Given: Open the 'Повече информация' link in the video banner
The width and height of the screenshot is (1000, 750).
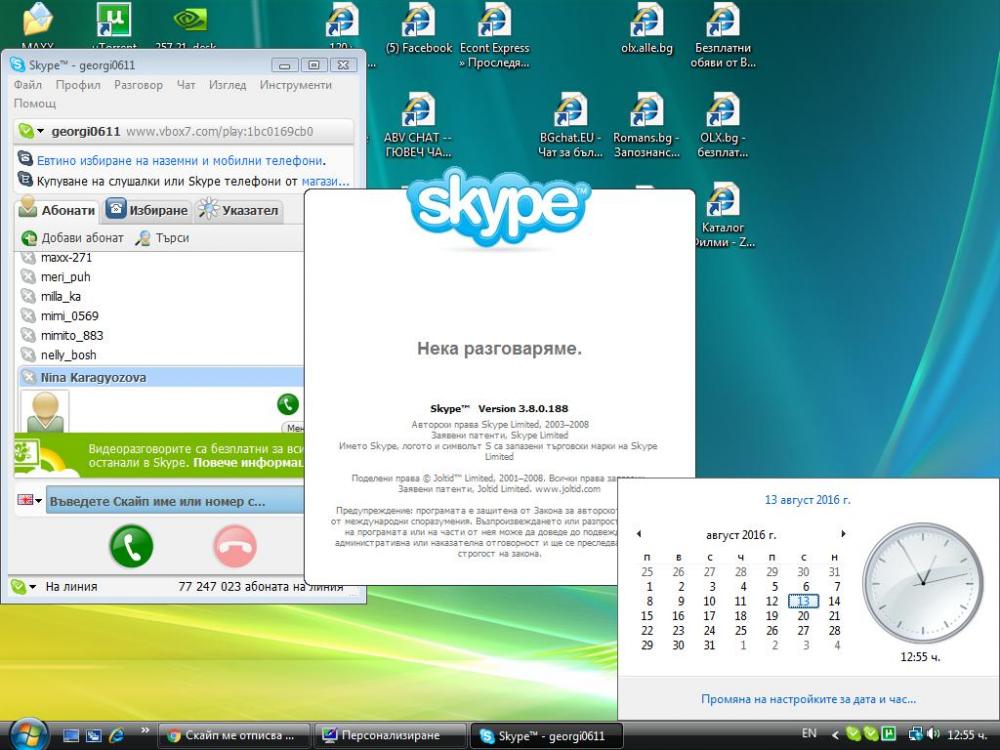Looking at the screenshot, I should tap(248, 463).
